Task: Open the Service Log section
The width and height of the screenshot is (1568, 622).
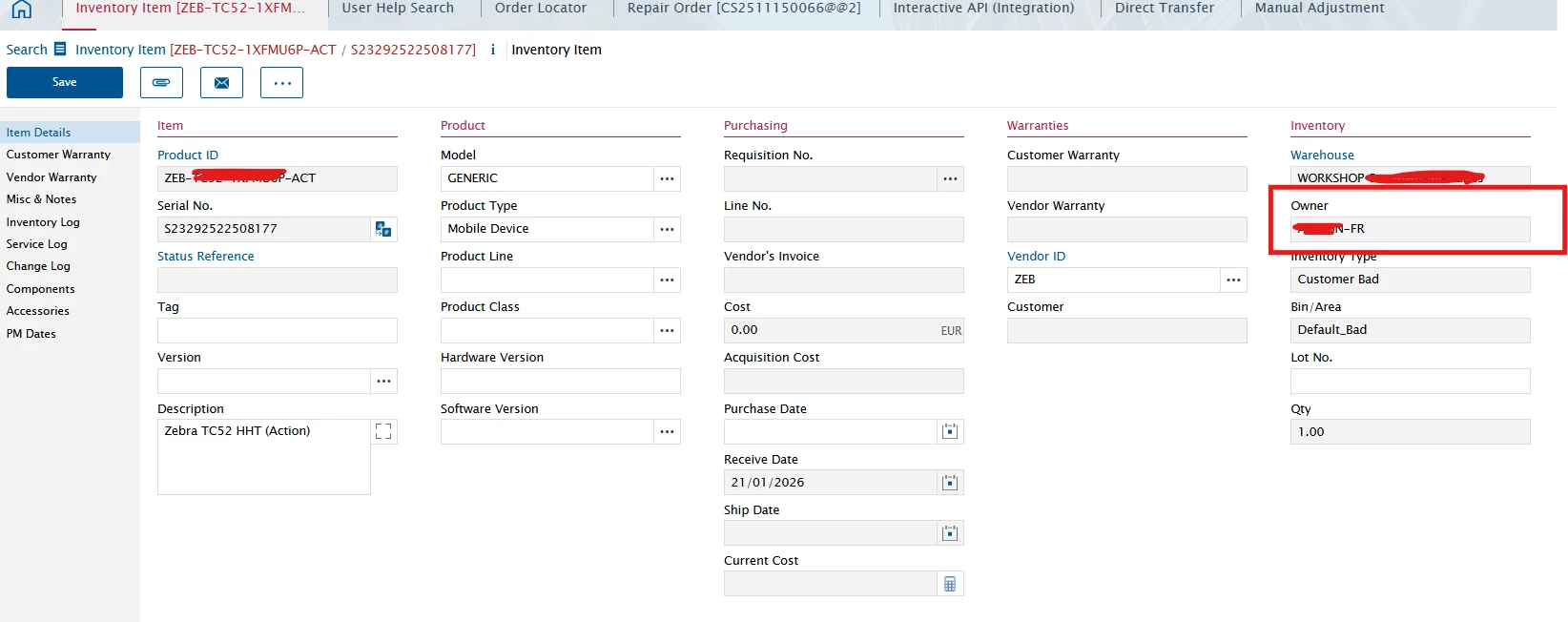Action: (x=36, y=244)
